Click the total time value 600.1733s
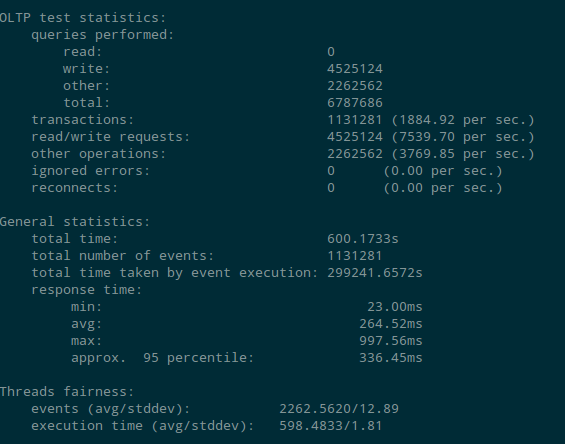This screenshot has width=565, height=444. point(363,239)
